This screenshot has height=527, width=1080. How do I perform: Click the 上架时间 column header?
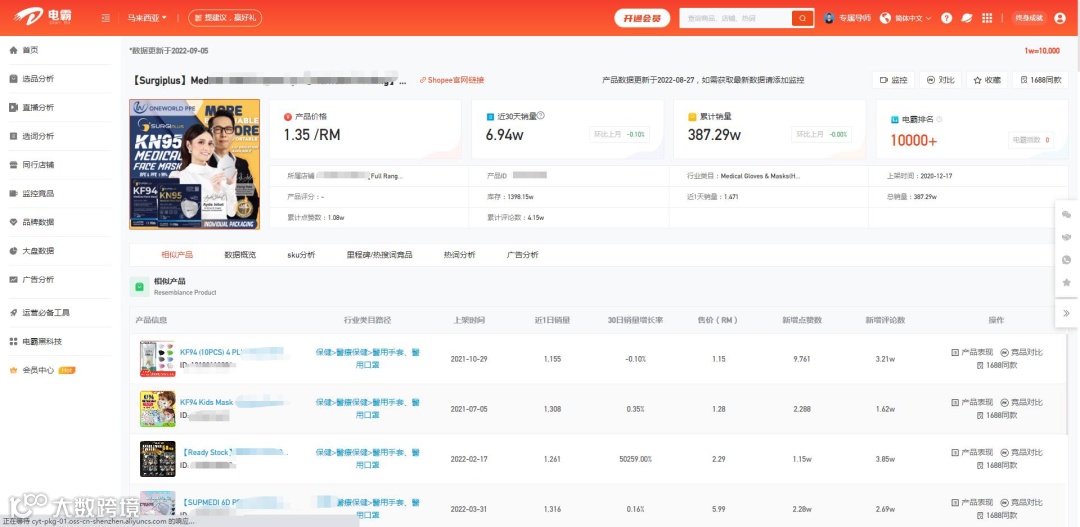(468, 320)
